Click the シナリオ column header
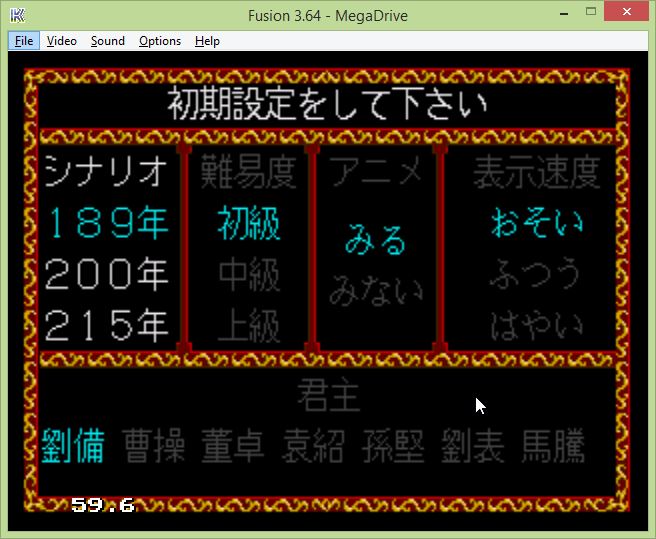The width and height of the screenshot is (656, 539). pyautogui.click(x=107, y=171)
